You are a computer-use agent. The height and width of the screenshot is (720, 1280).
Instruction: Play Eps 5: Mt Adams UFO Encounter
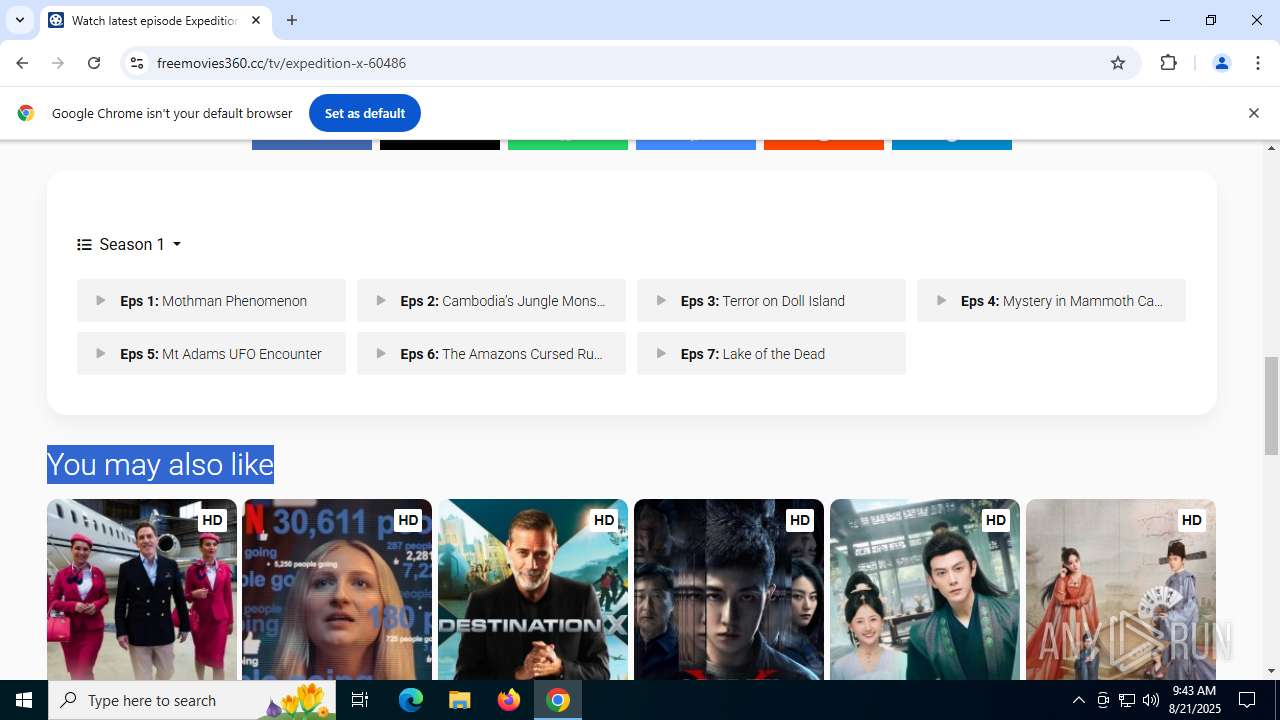click(x=211, y=353)
